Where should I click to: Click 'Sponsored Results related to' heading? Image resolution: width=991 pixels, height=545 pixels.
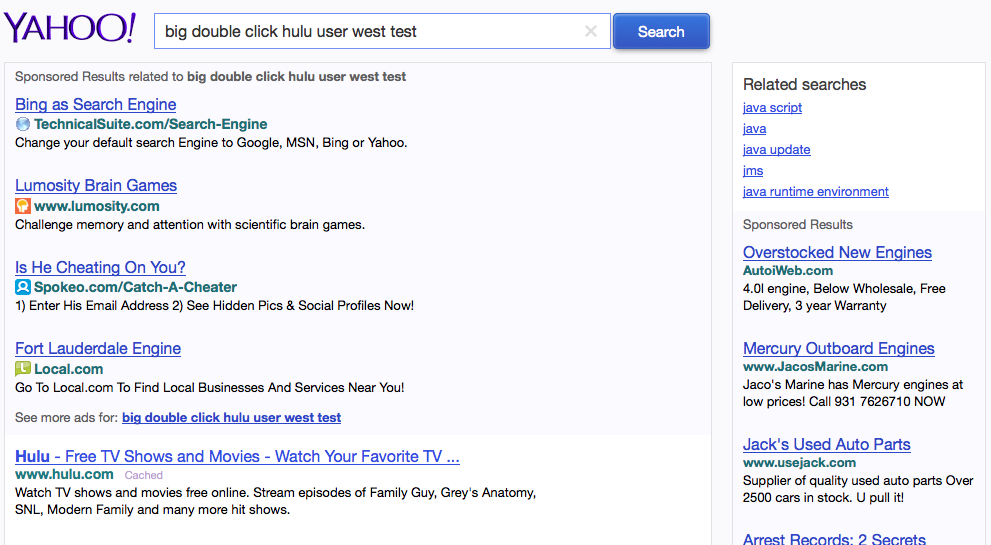pos(210,77)
